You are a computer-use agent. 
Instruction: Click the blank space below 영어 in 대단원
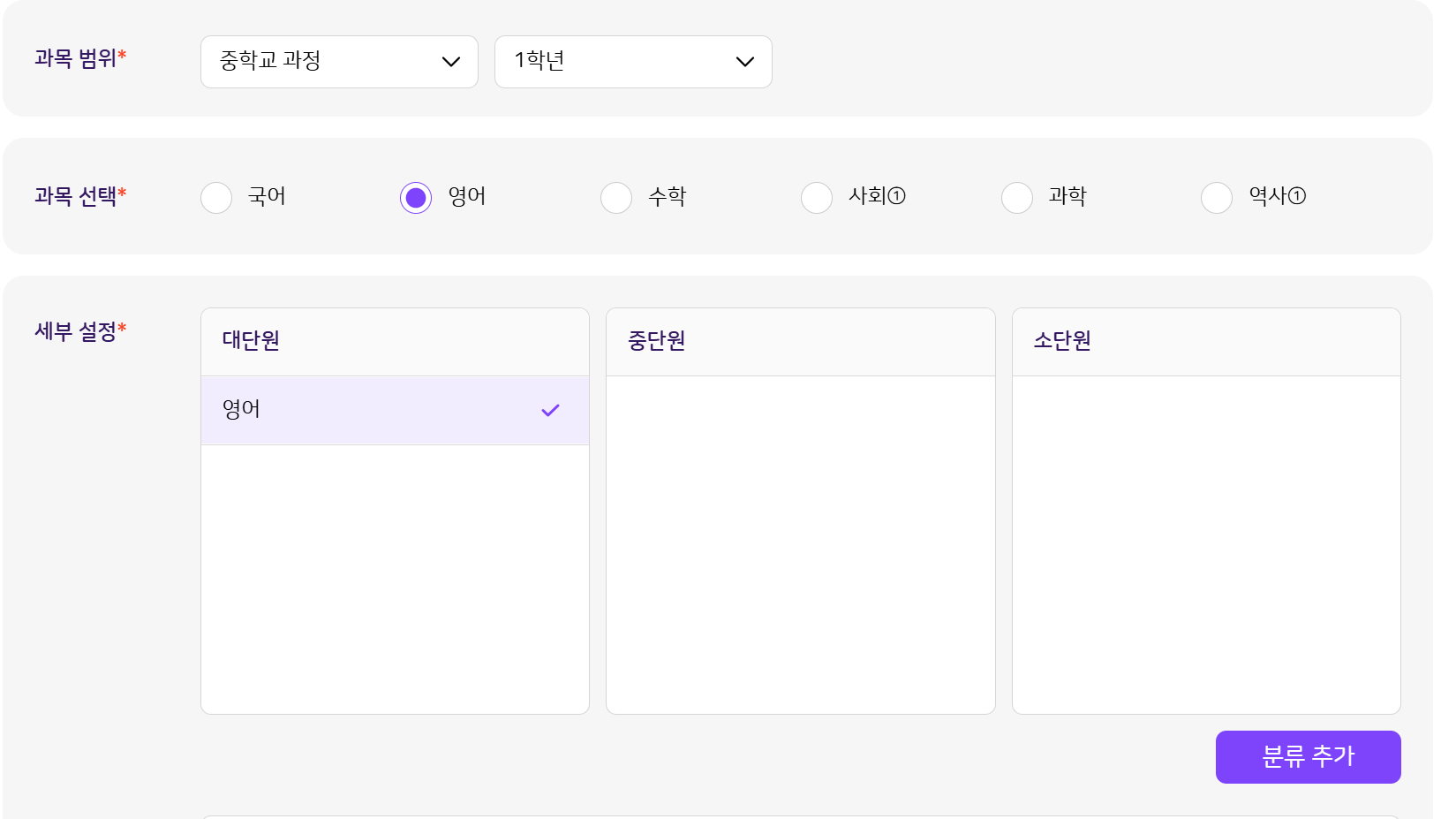click(x=395, y=579)
